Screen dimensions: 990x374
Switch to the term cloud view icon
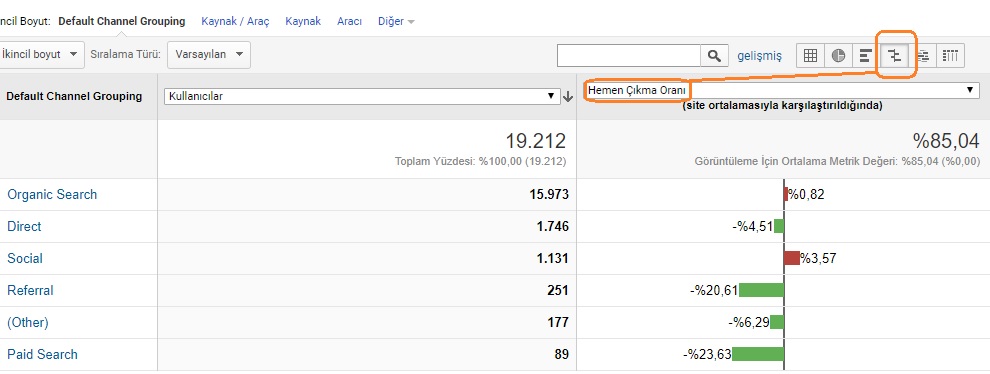[x=923, y=56]
